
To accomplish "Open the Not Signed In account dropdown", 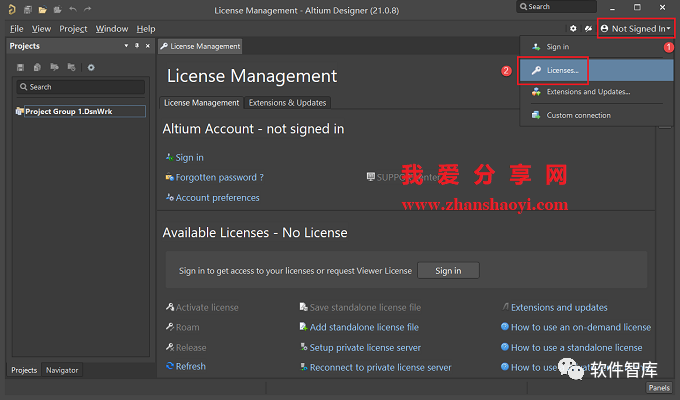I will pyautogui.click(x=636, y=29).
